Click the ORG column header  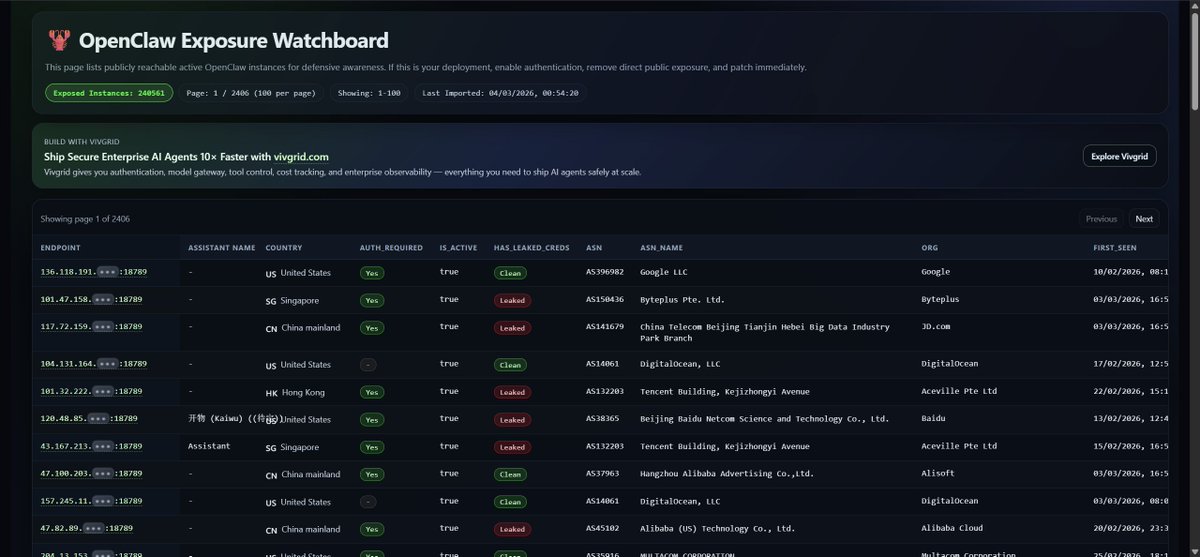tap(930, 248)
